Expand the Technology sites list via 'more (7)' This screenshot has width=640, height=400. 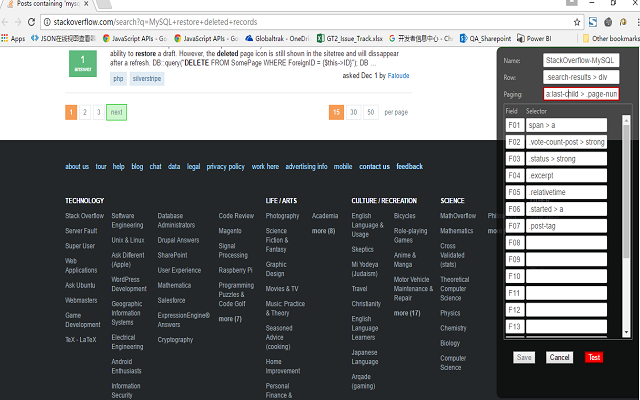(x=230, y=319)
